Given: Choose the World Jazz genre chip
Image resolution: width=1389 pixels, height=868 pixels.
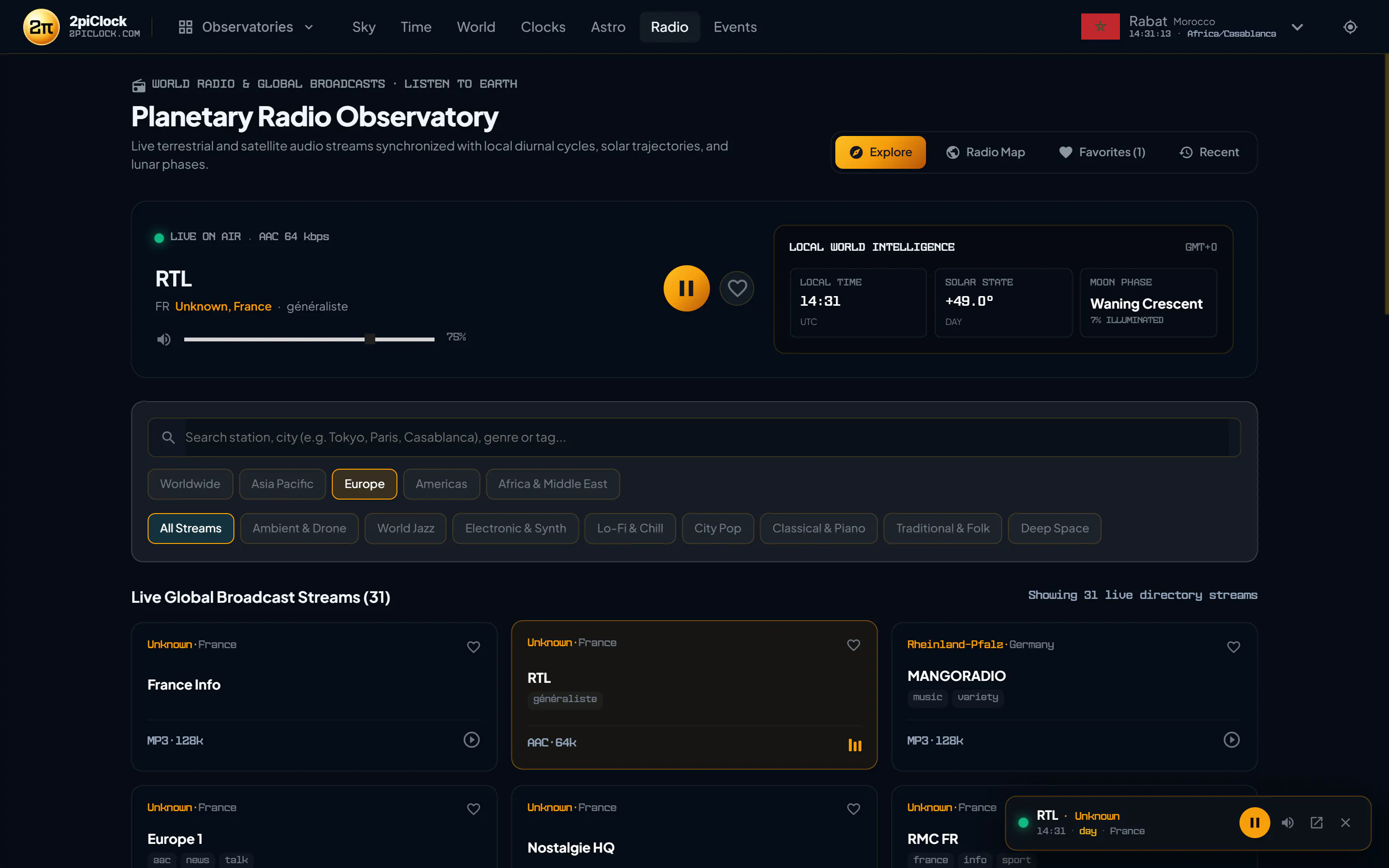Looking at the screenshot, I should pos(405,528).
